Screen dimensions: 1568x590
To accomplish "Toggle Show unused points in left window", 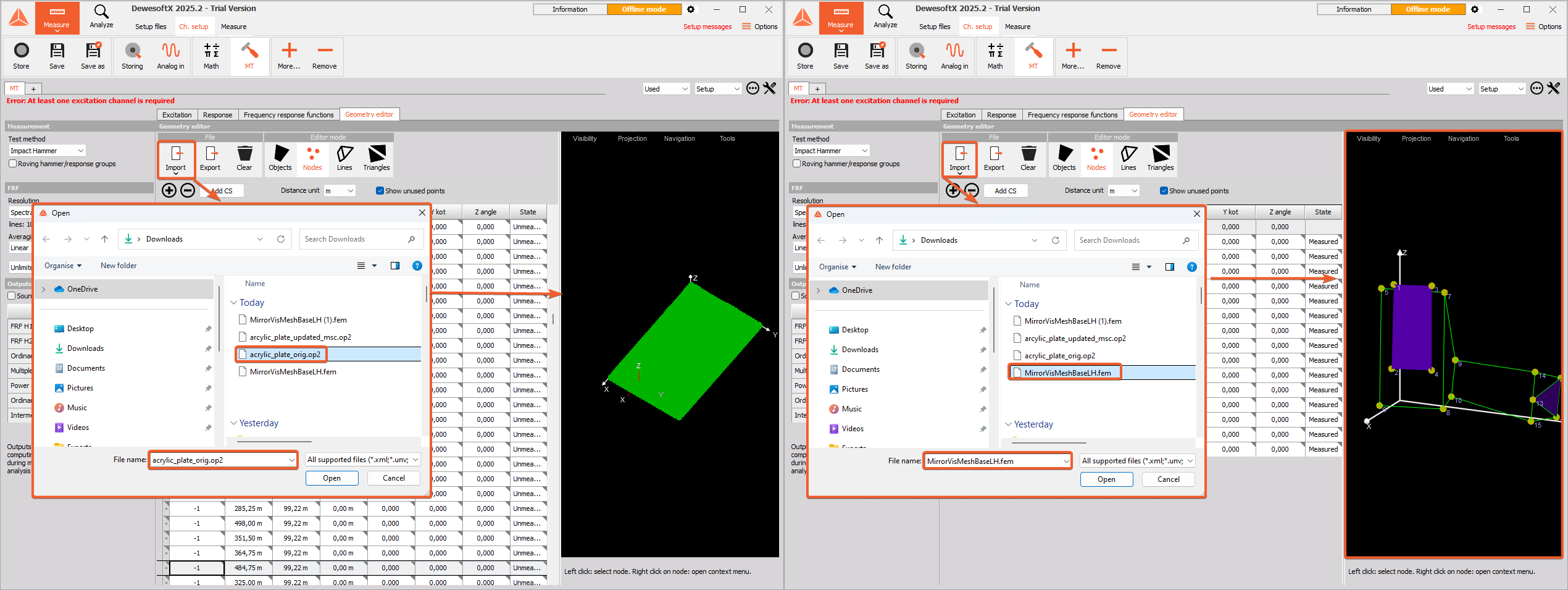I will tap(380, 191).
